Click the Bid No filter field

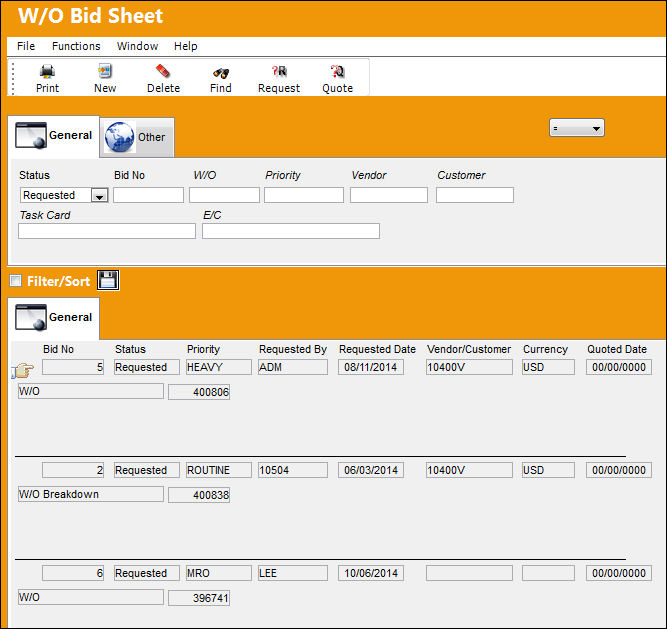click(148, 195)
